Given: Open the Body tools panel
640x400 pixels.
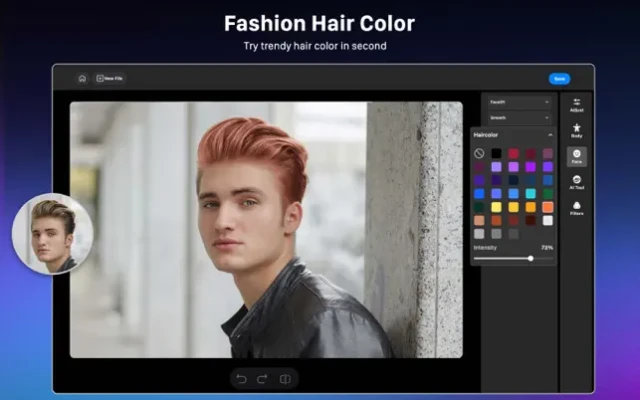Looking at the screenshot, I should tap(577, 130).
